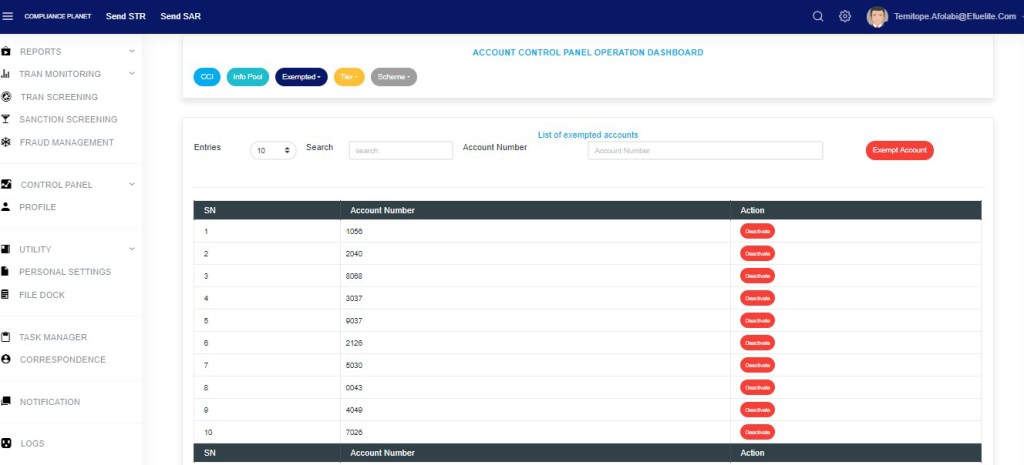This screenshot has width=1024, height=465.
Task: Open the Scheme dropdown button
Action: pos(393,77)
